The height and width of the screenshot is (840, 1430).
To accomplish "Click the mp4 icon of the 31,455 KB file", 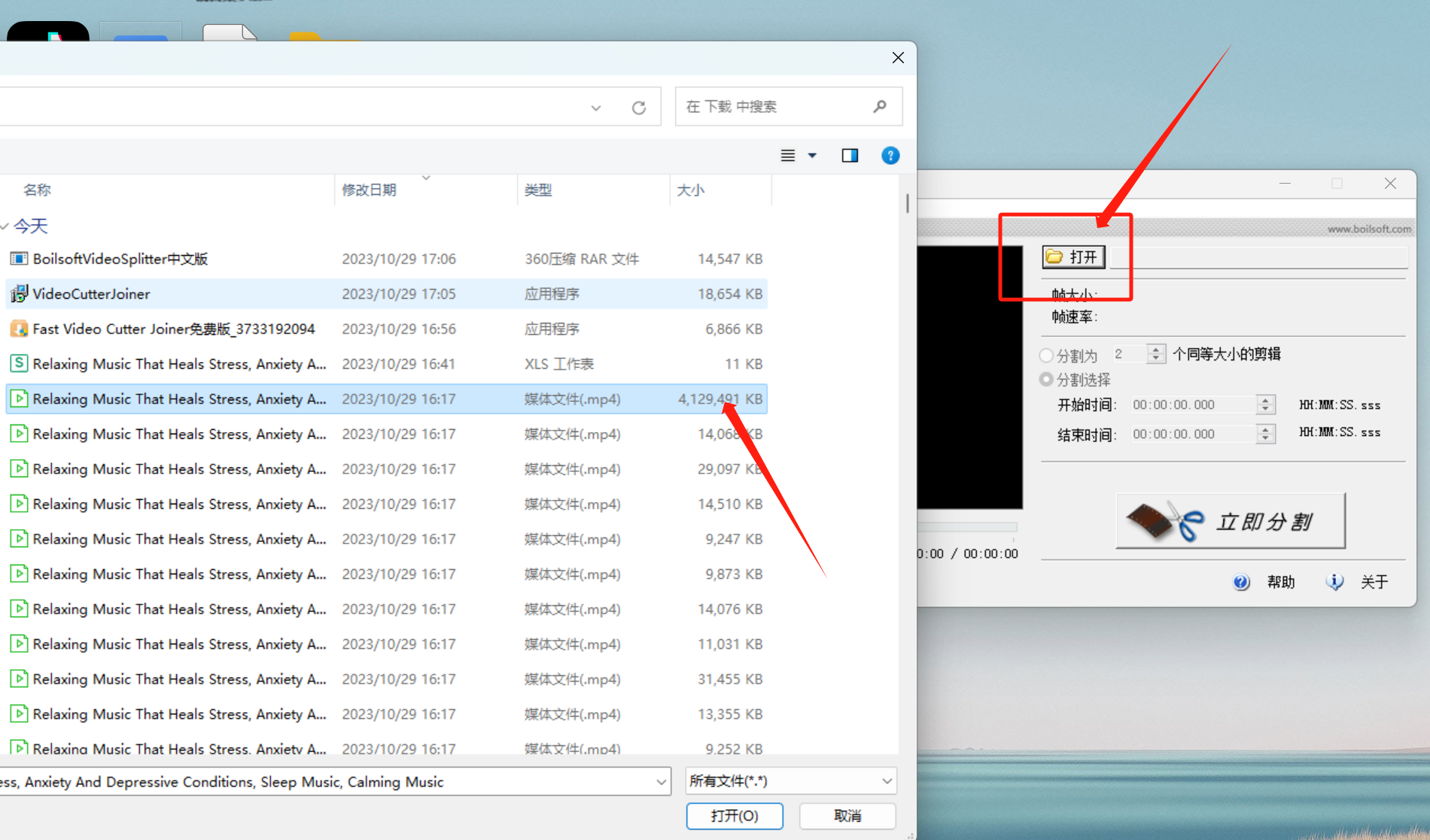I will pos(19,679).
